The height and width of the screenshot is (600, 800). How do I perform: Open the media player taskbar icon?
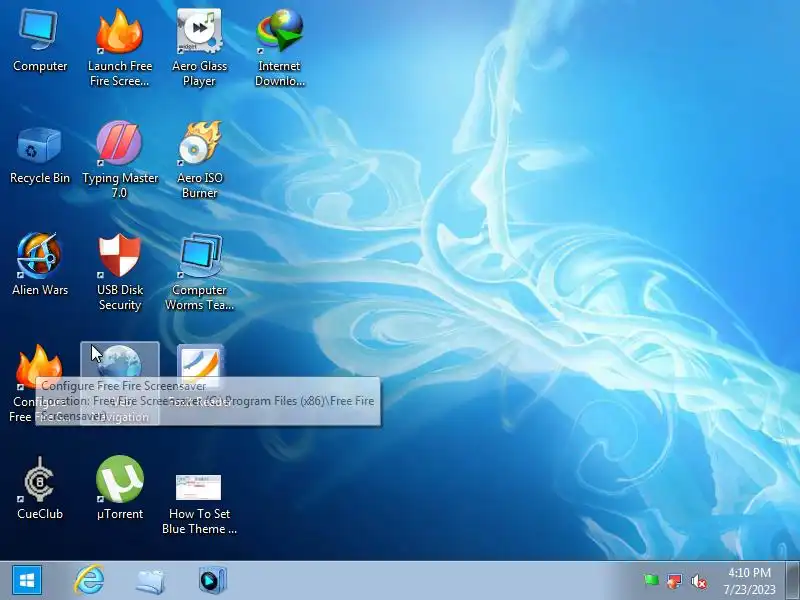point(212,580)
